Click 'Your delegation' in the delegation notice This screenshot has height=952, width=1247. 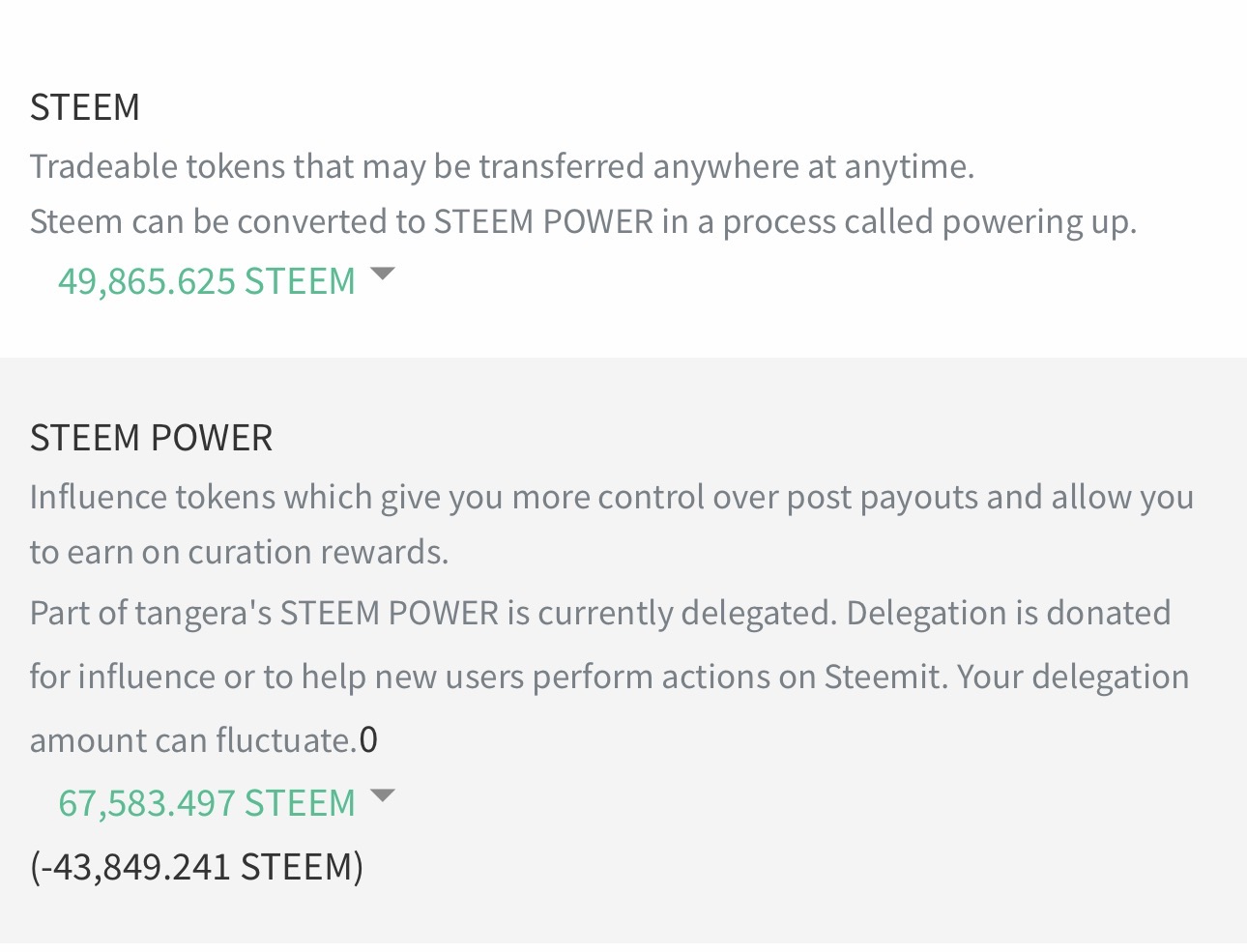point(1073,677)
